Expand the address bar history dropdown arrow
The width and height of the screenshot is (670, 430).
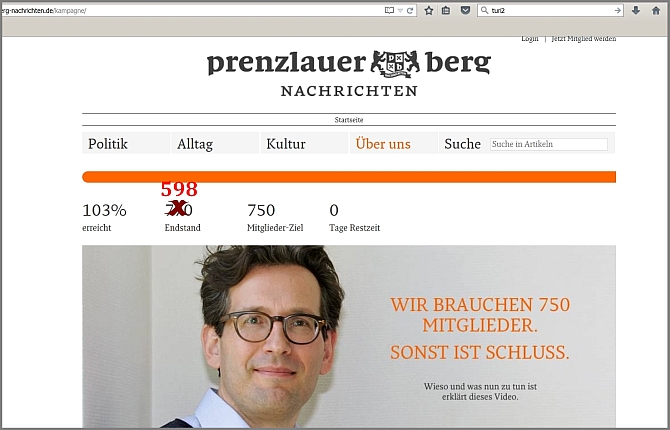pos(400,11)
